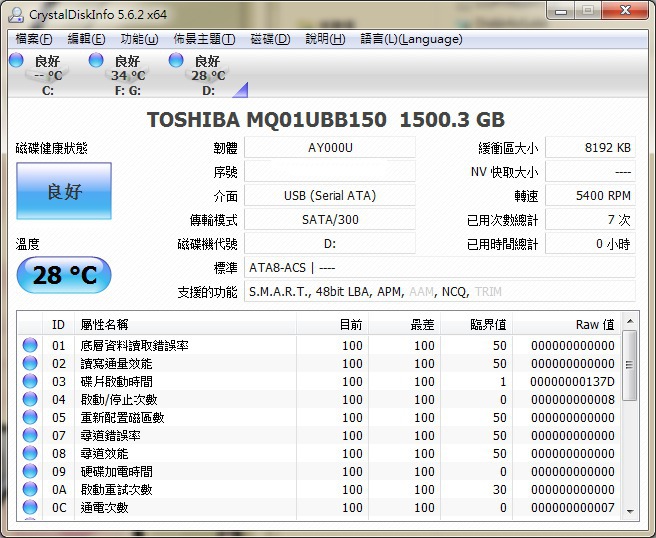Screen dimensions: 656x538
Task: Click the 目前 column header
Action: (333, 324)
